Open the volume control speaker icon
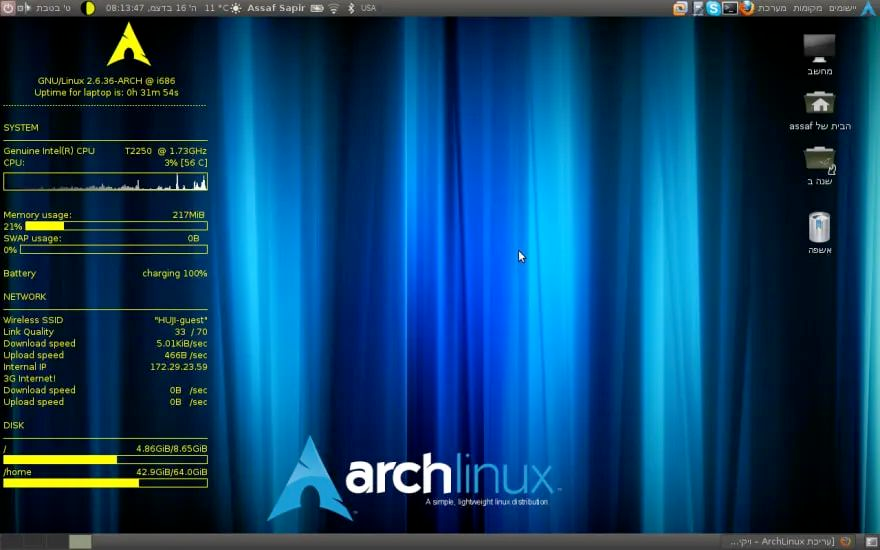 [23, 8]
